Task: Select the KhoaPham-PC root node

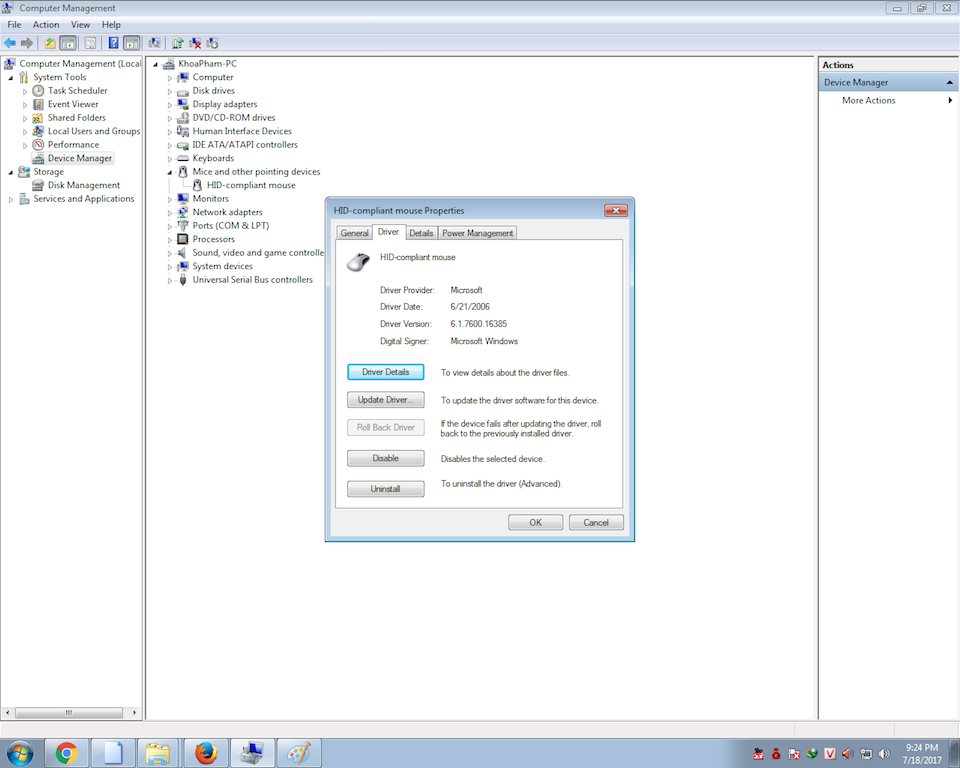Action: tap(208, 64)
